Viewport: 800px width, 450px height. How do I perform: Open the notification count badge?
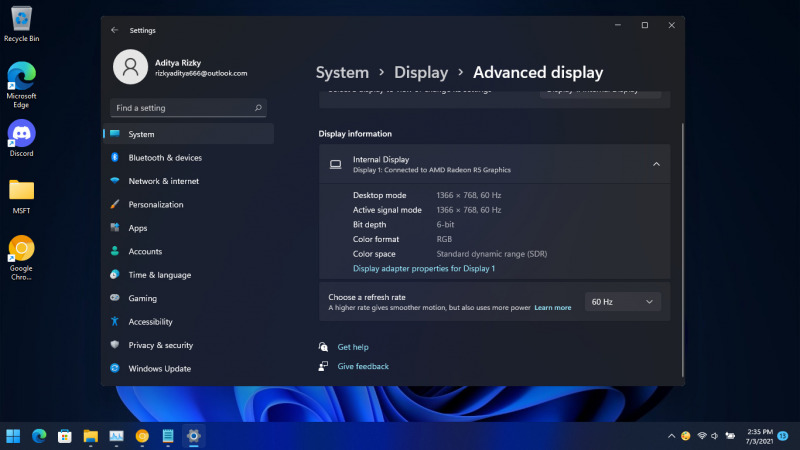click(x=783, y=436)
